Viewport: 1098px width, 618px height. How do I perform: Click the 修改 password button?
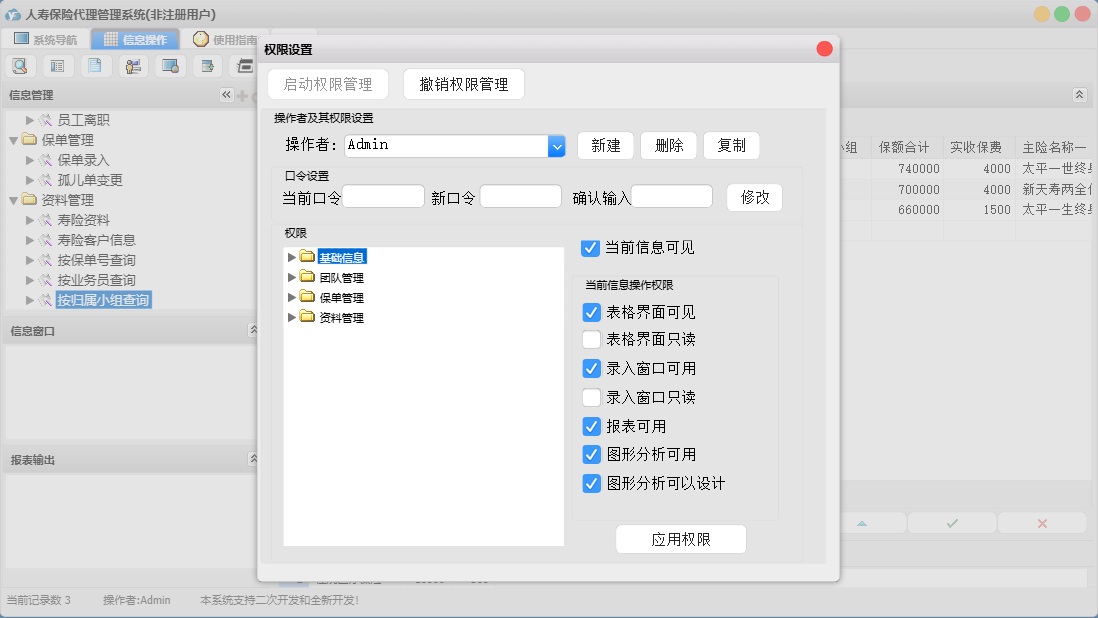pos(755,197)
